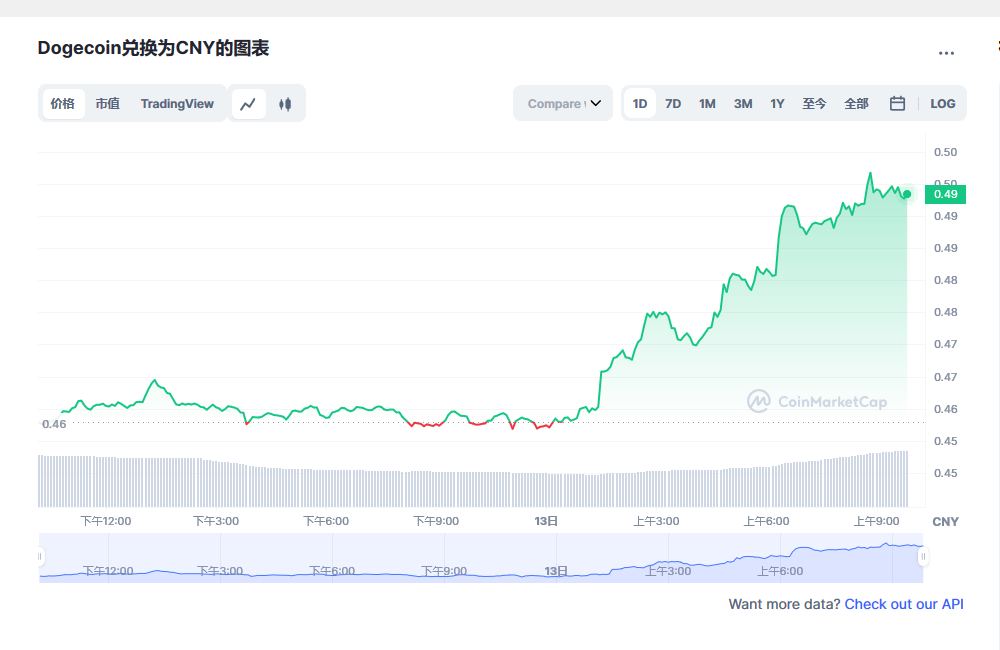Open the CNY currency selector
The width and height of the screenshot is (1000, 650).
tap(944, 521)
